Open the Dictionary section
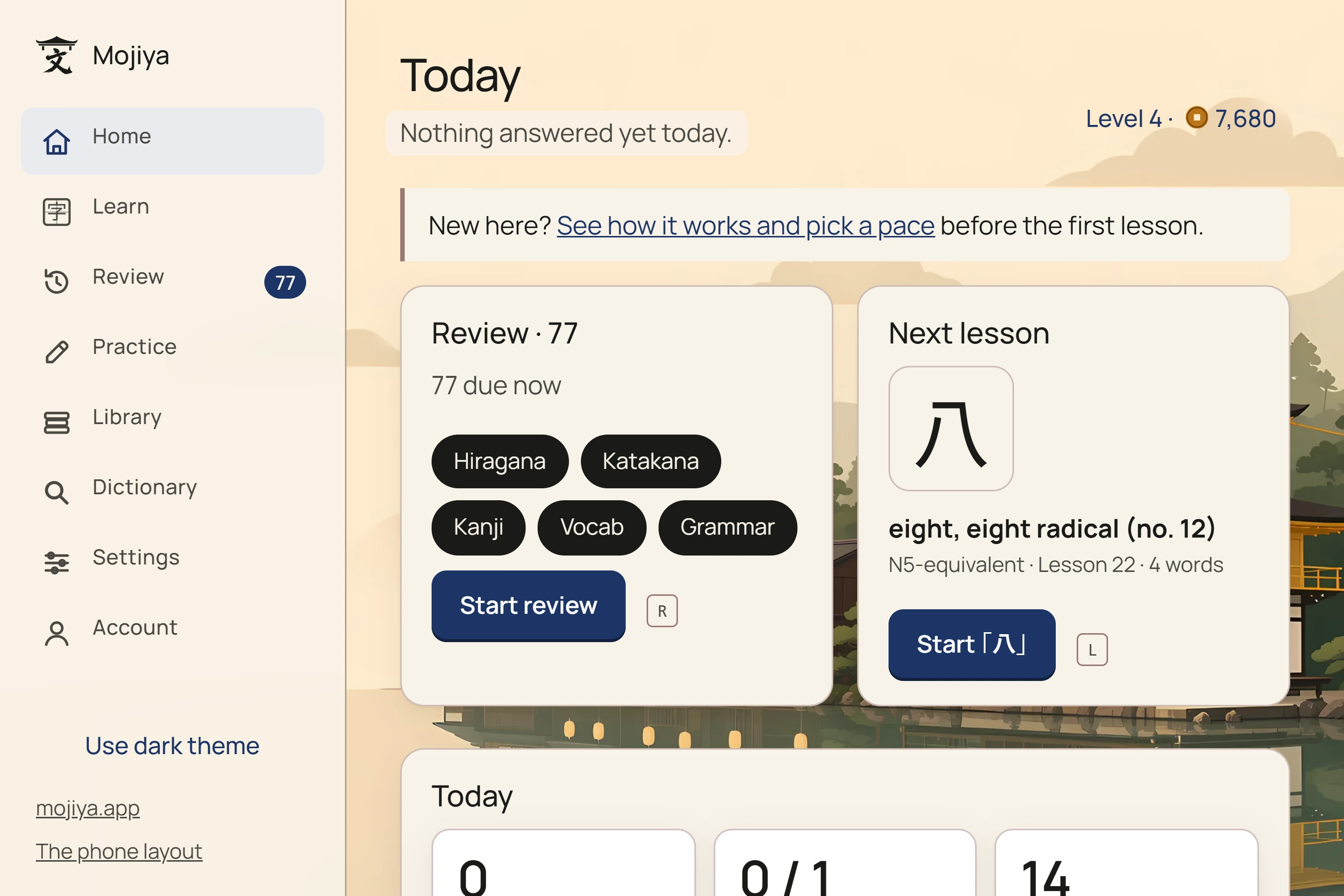Screen dimensions: 1344x896 173,493
